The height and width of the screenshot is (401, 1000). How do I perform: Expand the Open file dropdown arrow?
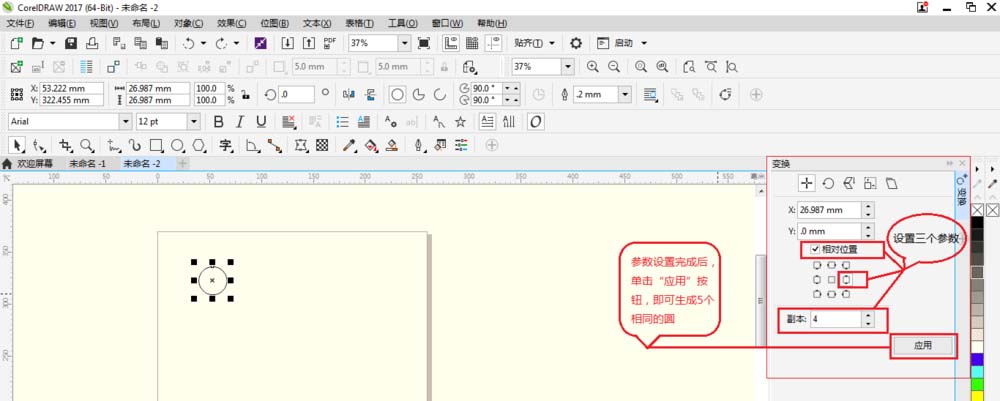point(52,43)
